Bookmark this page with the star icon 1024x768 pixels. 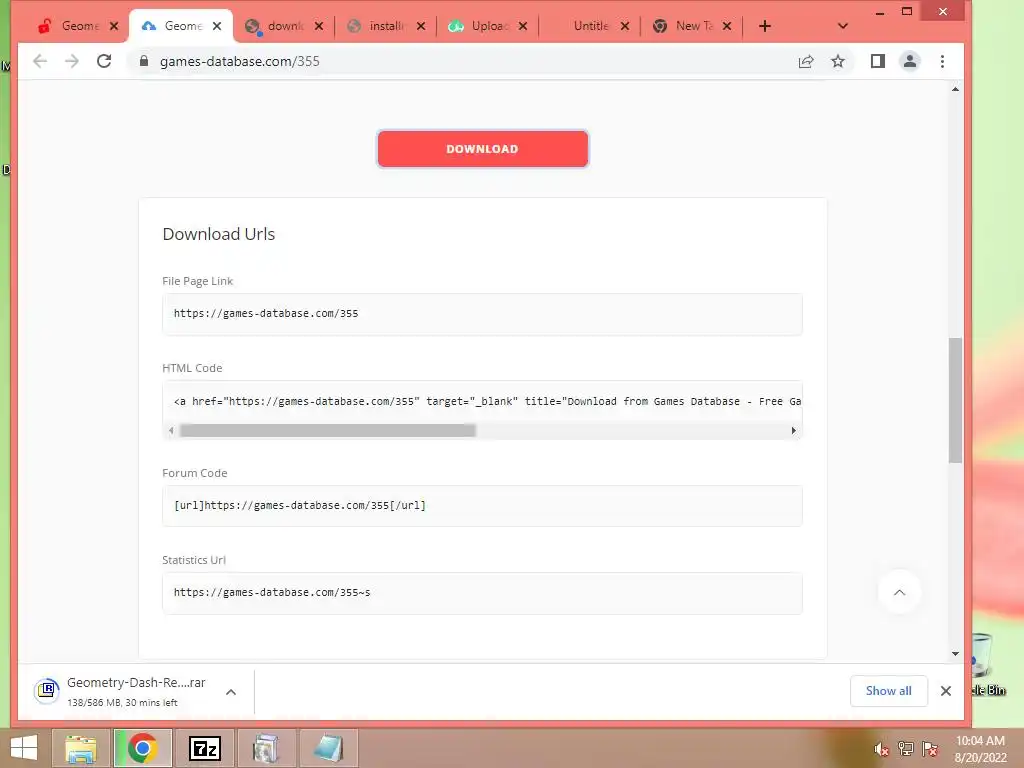[838, 61]
